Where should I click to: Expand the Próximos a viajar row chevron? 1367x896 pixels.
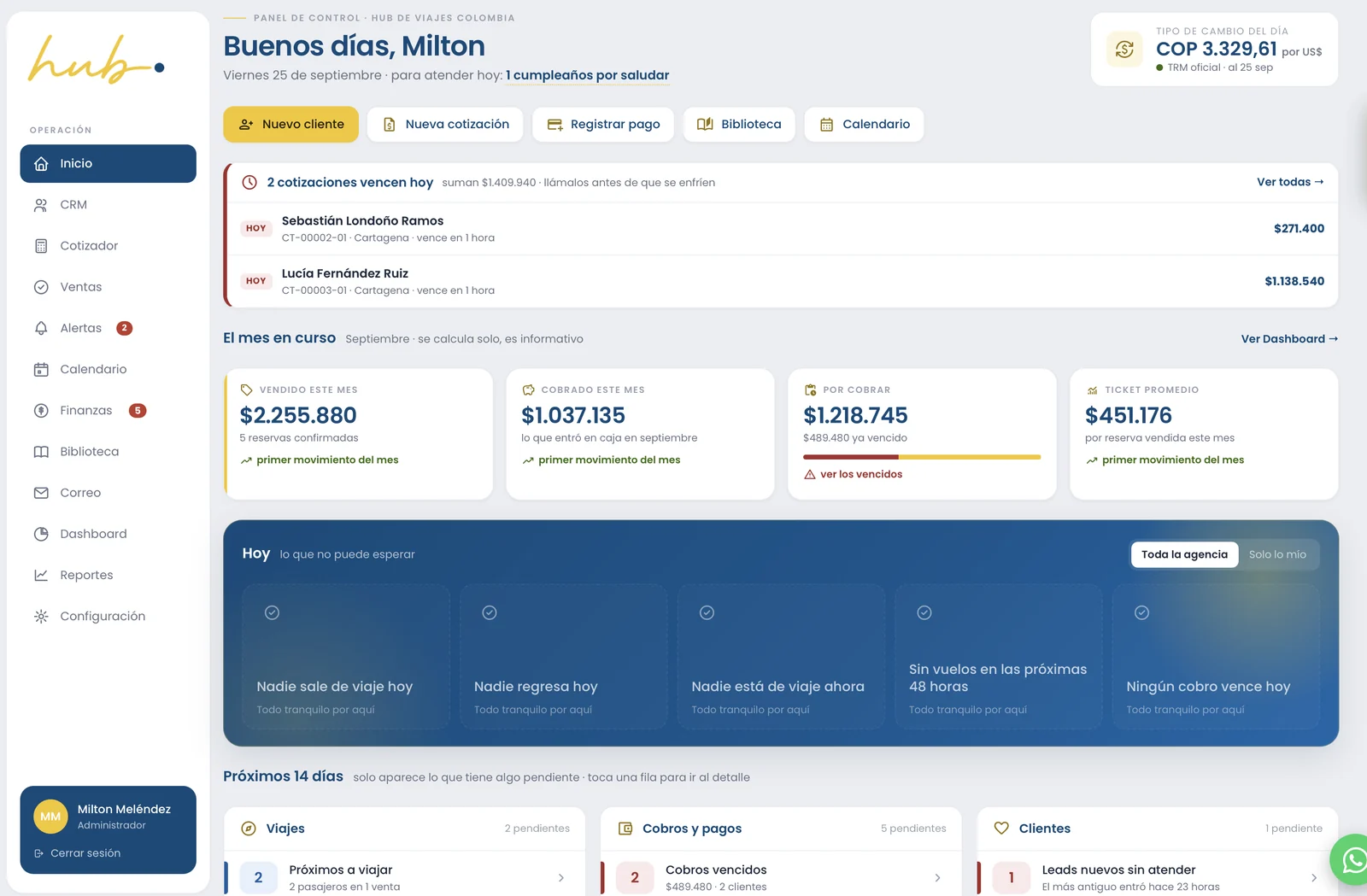click(x=561, y=878)
